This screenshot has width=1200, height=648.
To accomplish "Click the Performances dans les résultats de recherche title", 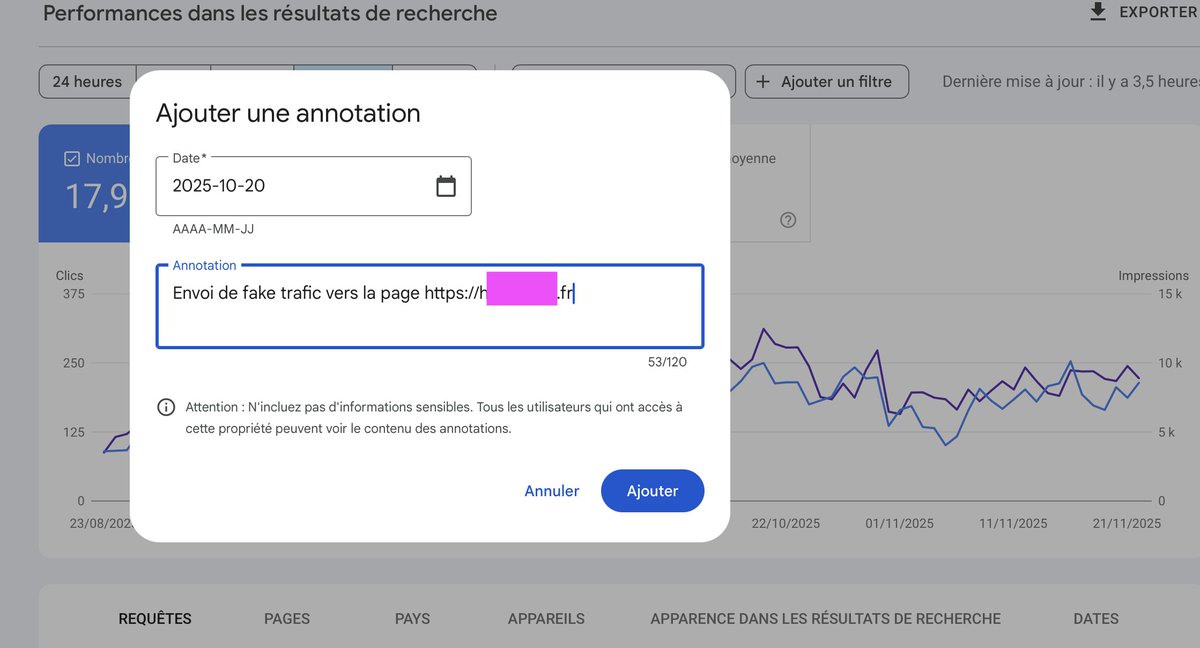I will [270, 14].
